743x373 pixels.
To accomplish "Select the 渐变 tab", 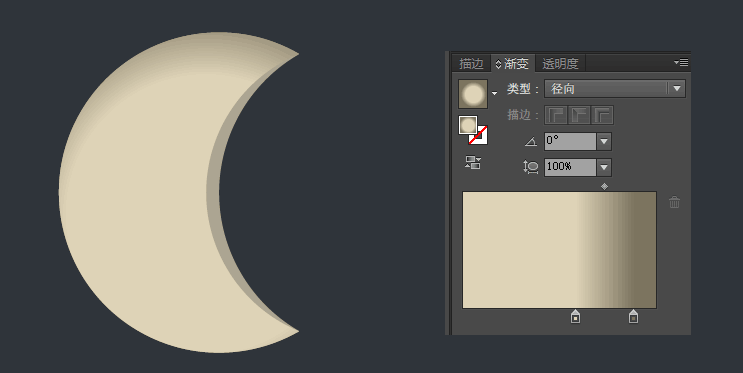I will (x=513, y=64).
